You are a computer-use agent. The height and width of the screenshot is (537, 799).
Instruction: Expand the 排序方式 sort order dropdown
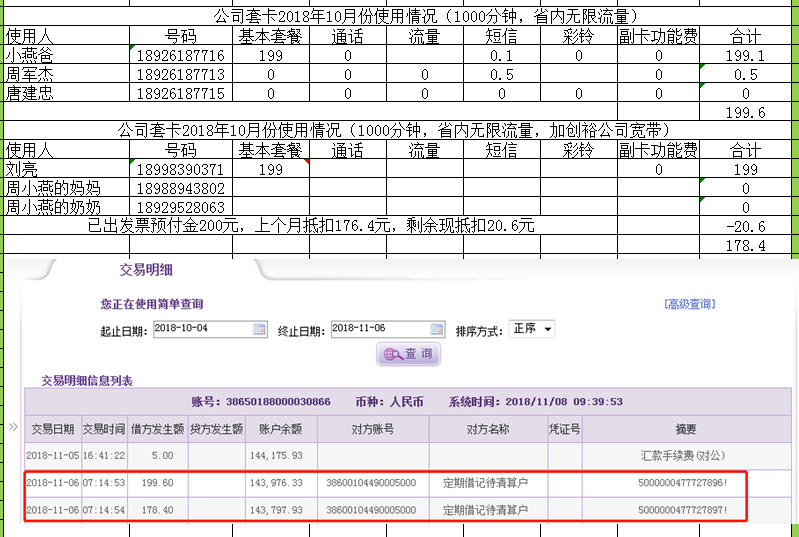tap(547, 330)
